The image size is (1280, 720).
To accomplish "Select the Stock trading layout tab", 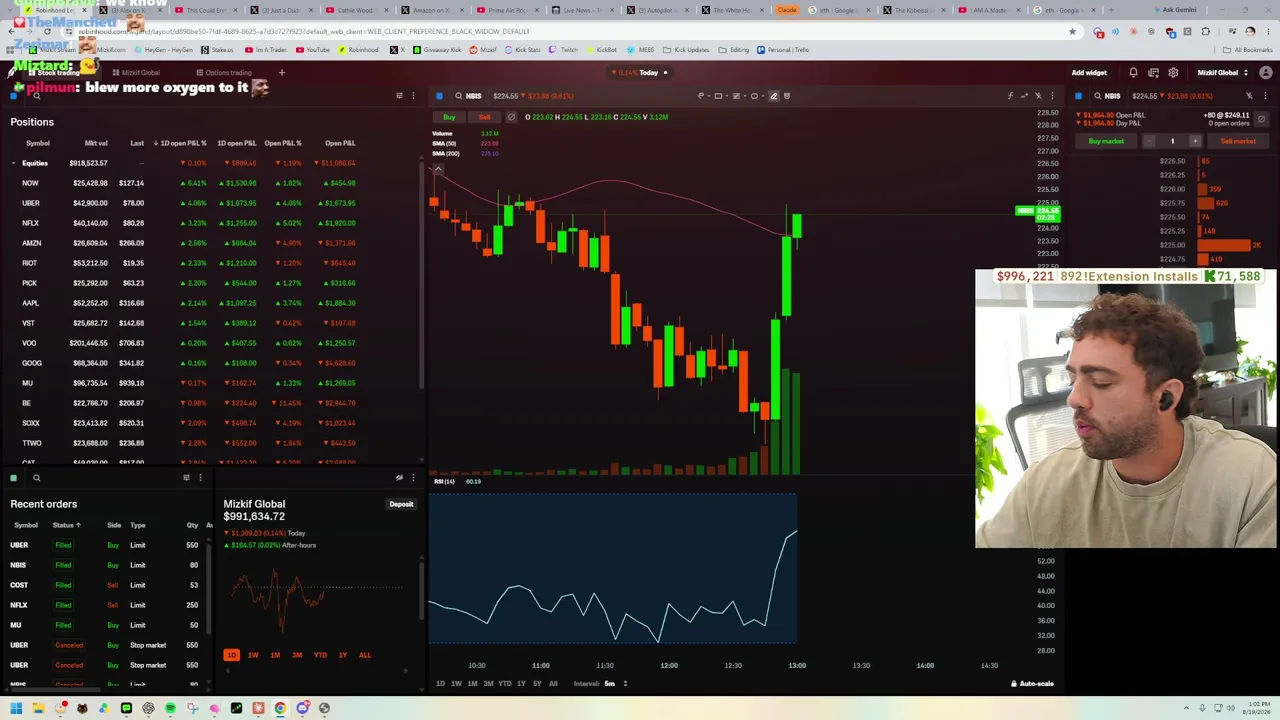I will (x=52, y=73).
